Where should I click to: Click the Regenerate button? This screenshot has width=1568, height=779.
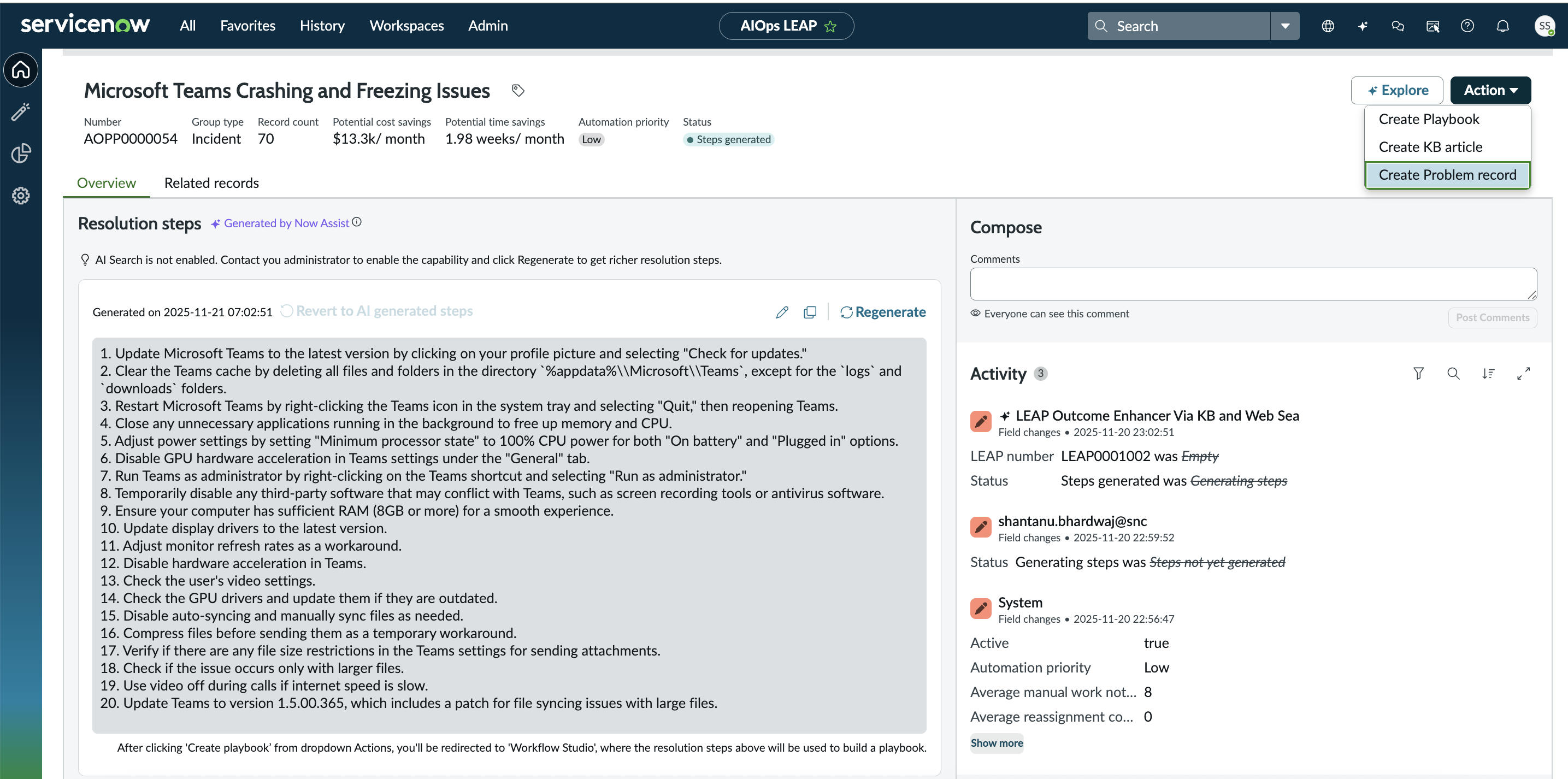(882, 312)
